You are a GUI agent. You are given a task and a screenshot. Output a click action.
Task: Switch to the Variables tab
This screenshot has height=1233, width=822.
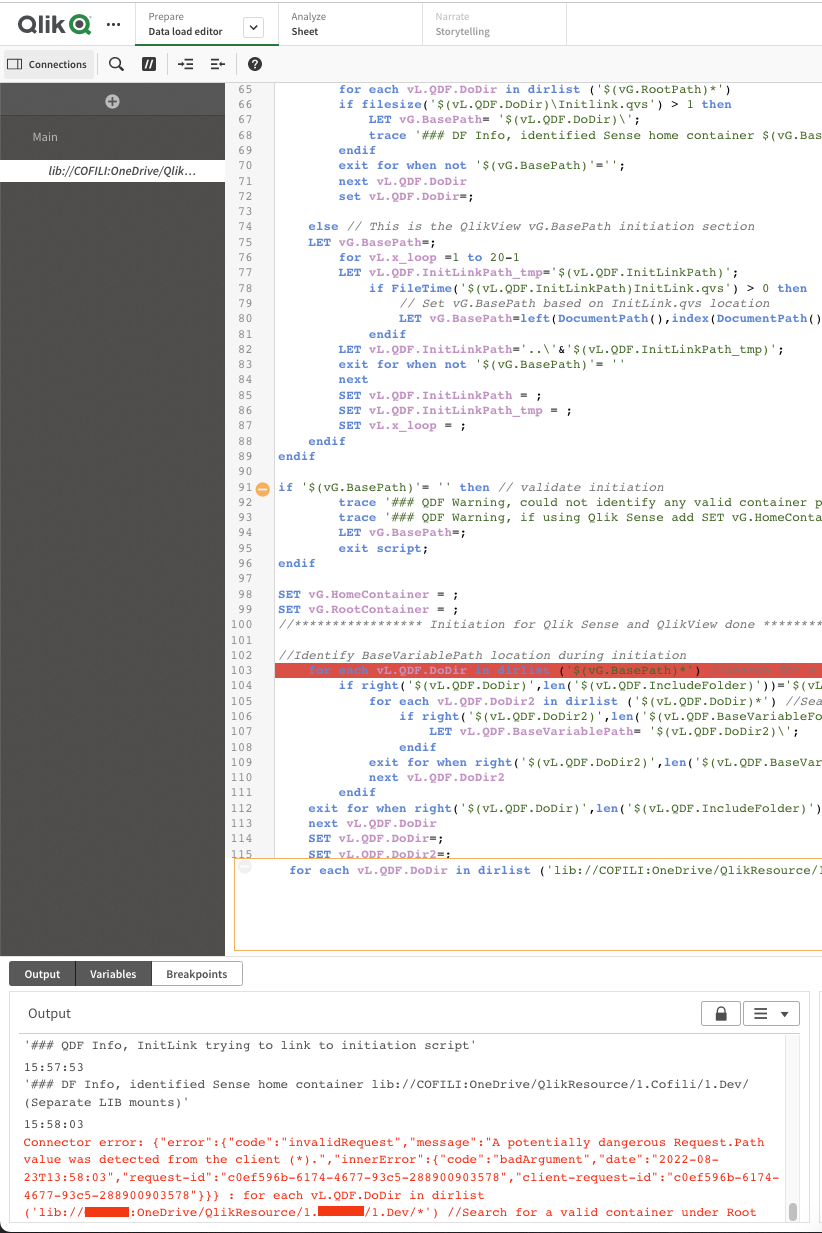pos(114,973)
